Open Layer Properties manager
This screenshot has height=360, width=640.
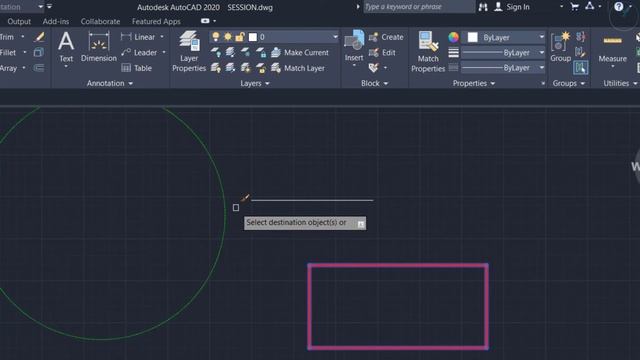189,51
